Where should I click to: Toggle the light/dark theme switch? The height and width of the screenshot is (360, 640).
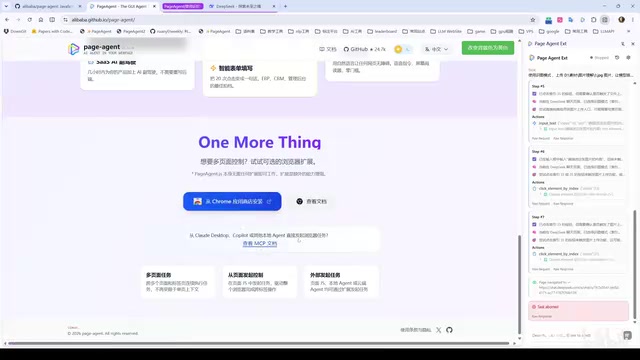click(402, 49)
